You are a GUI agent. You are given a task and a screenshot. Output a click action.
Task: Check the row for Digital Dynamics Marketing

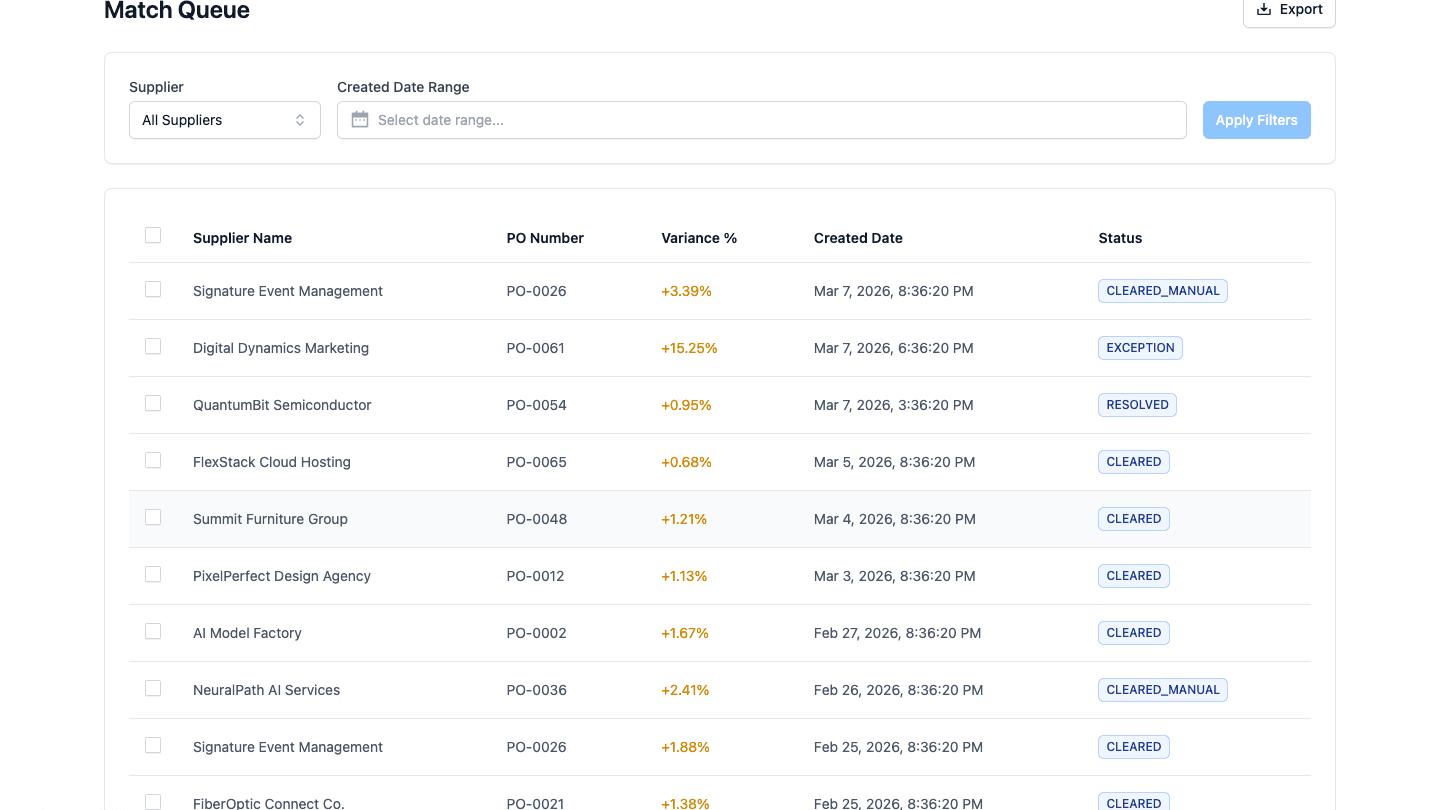153,346
